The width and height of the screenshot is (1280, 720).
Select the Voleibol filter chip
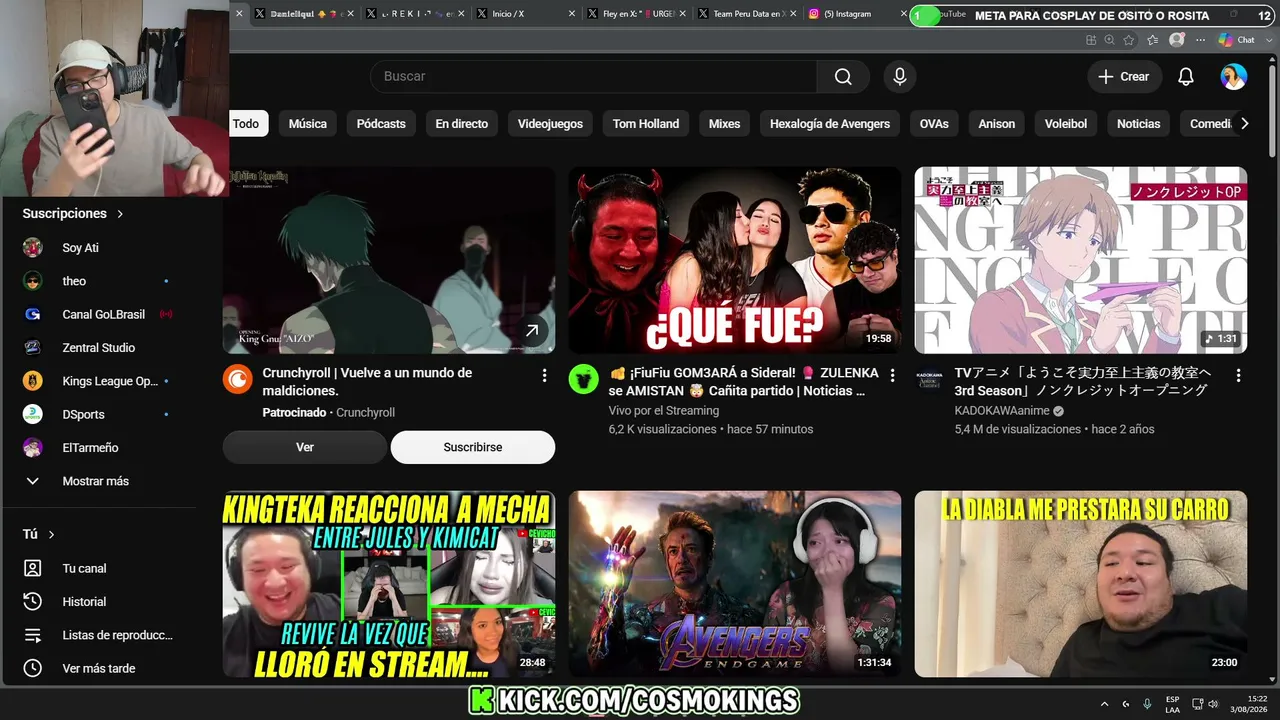[x=1066, y=124]
